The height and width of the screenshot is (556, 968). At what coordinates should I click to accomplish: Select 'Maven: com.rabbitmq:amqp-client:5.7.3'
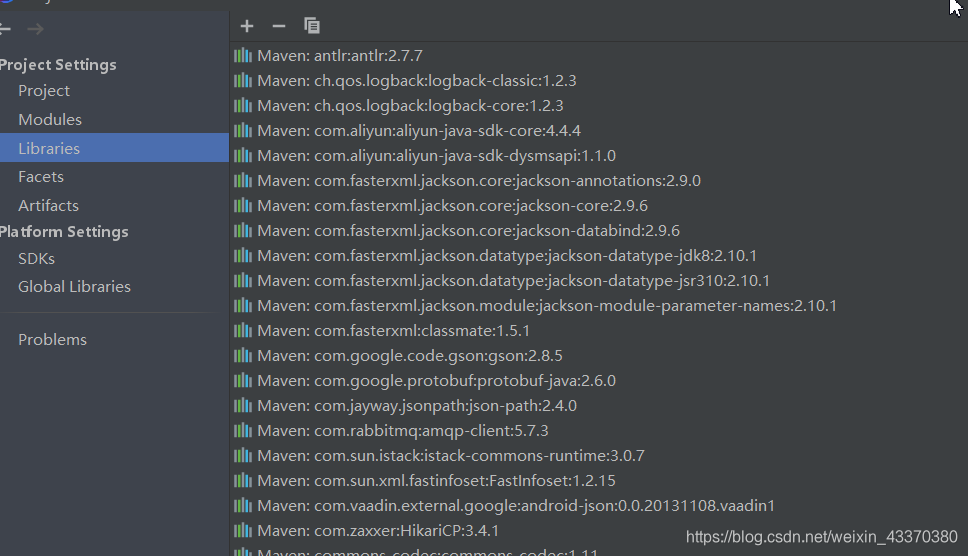click(x=403, y=430)
